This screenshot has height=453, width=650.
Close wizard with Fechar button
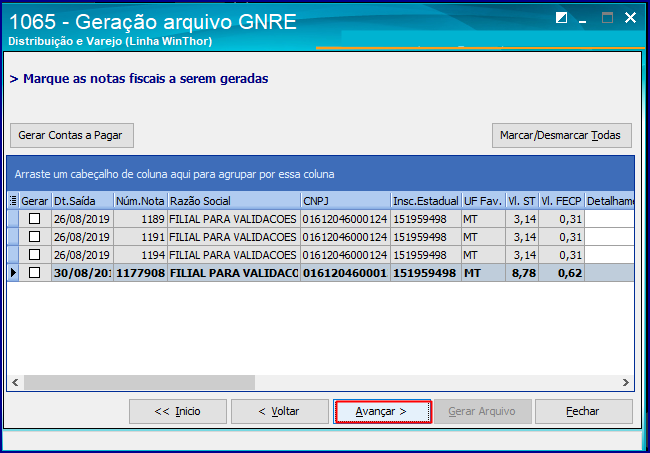(x=584, y=411)
